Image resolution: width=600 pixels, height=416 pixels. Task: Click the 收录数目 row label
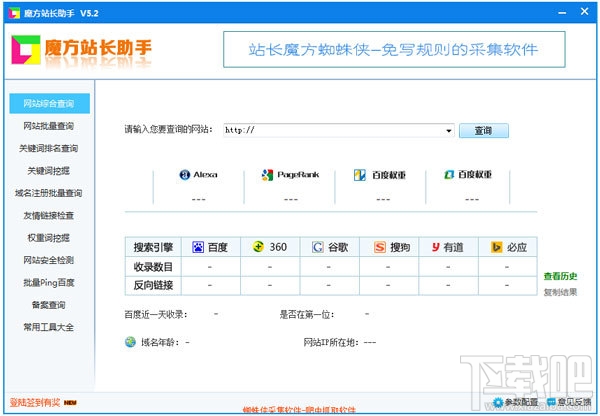153,267
